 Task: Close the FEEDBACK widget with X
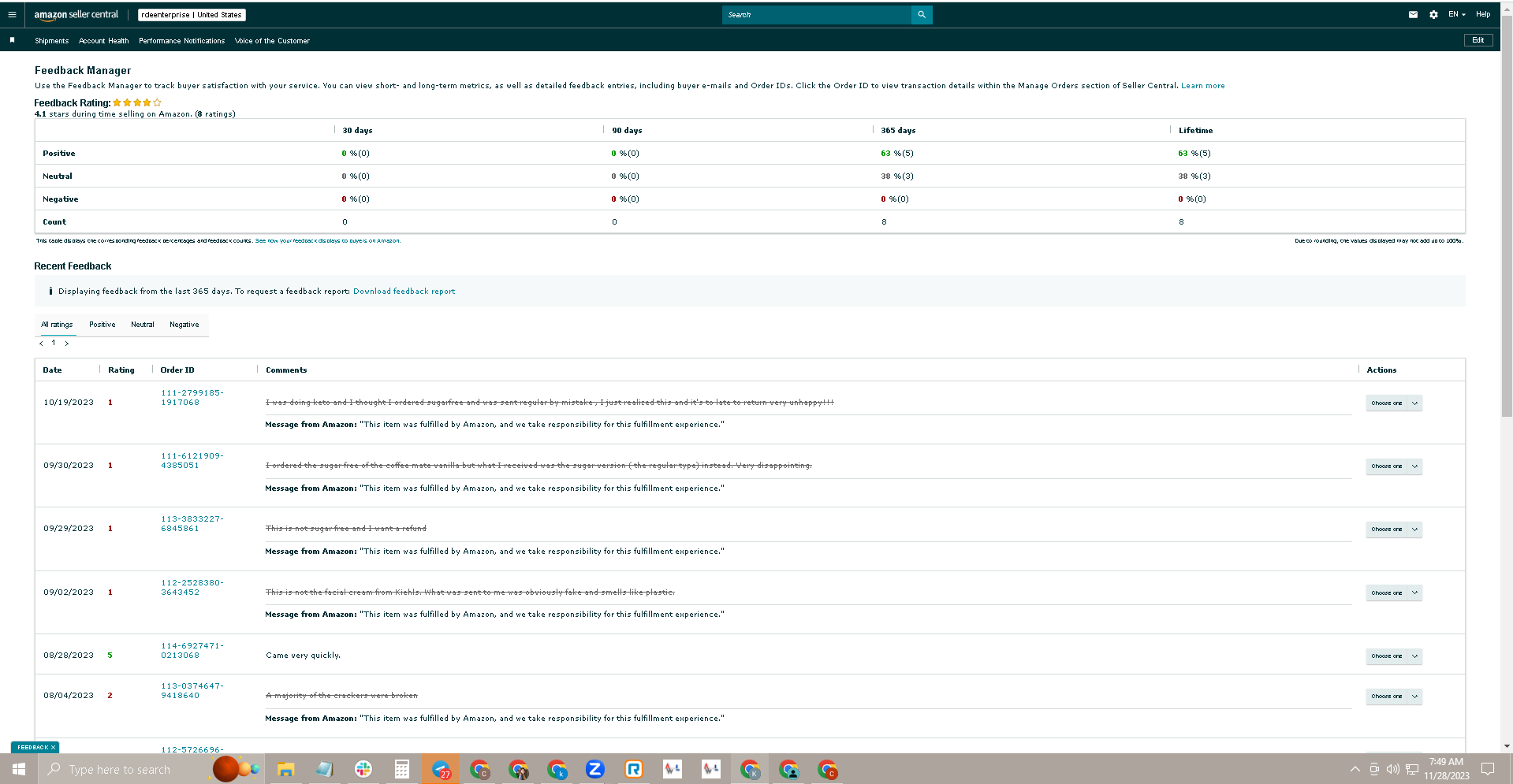(53, 747)
